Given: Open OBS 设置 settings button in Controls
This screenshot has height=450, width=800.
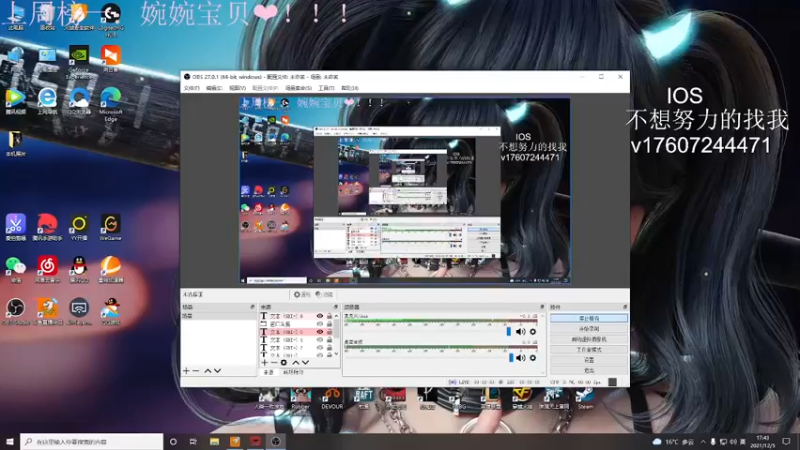Looking at the screenshot, I should (x=589, y=360).
